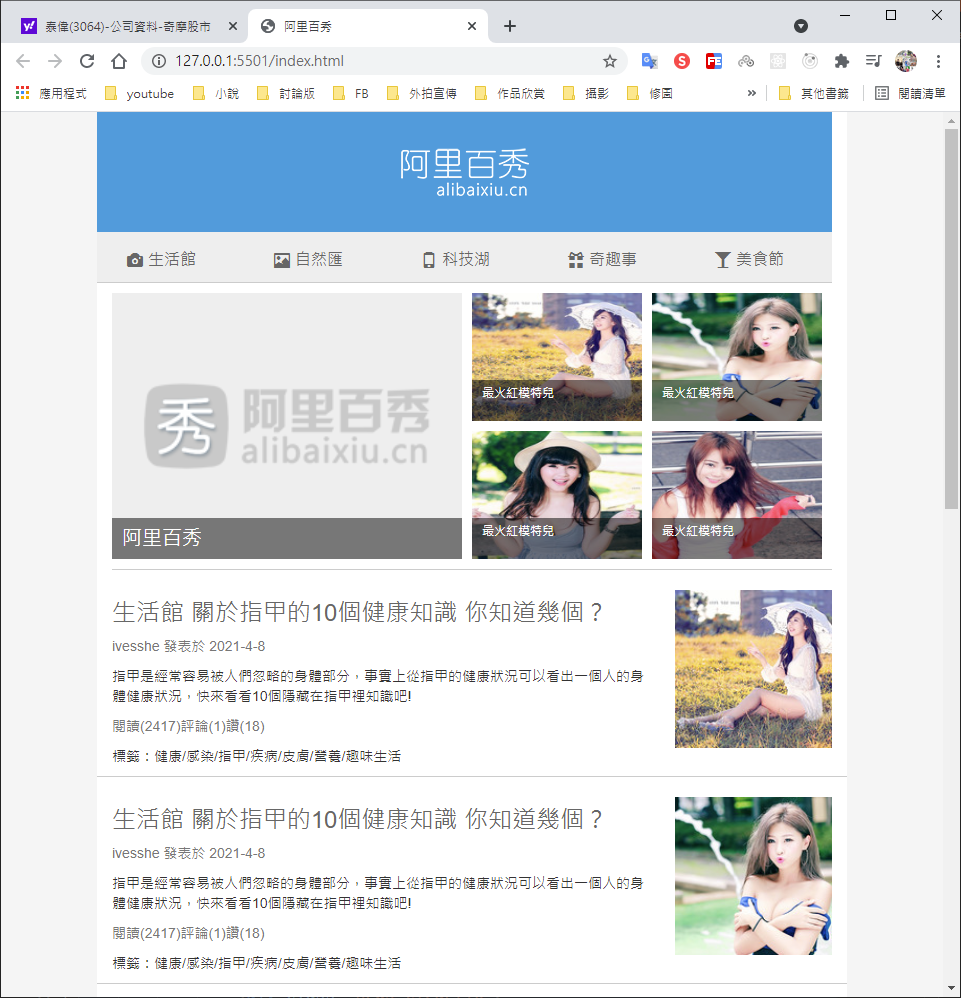The image size is (961, 998).
Task: Open the 外拍宣傳 bookmark folder
Action: click(x=422, y=94)
